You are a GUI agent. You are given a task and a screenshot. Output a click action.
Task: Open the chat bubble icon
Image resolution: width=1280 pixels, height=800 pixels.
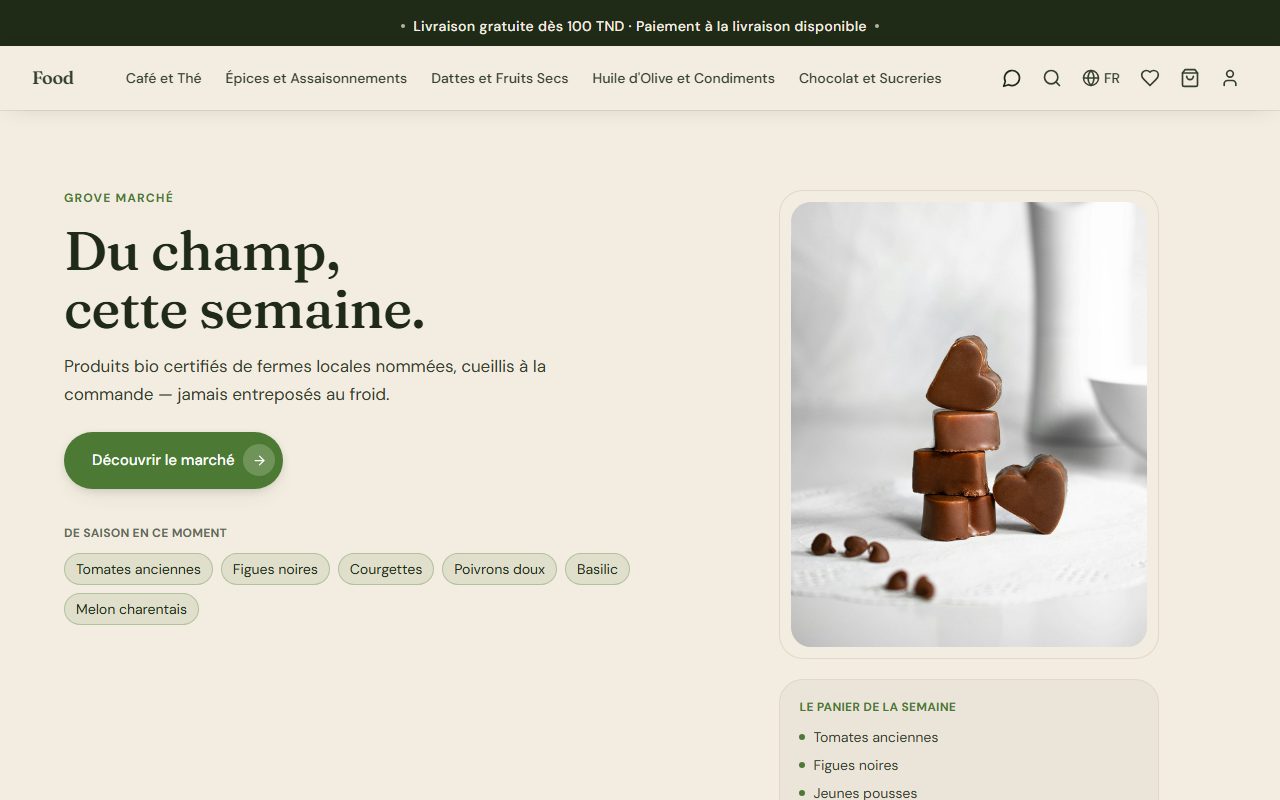click(1012, 78)
